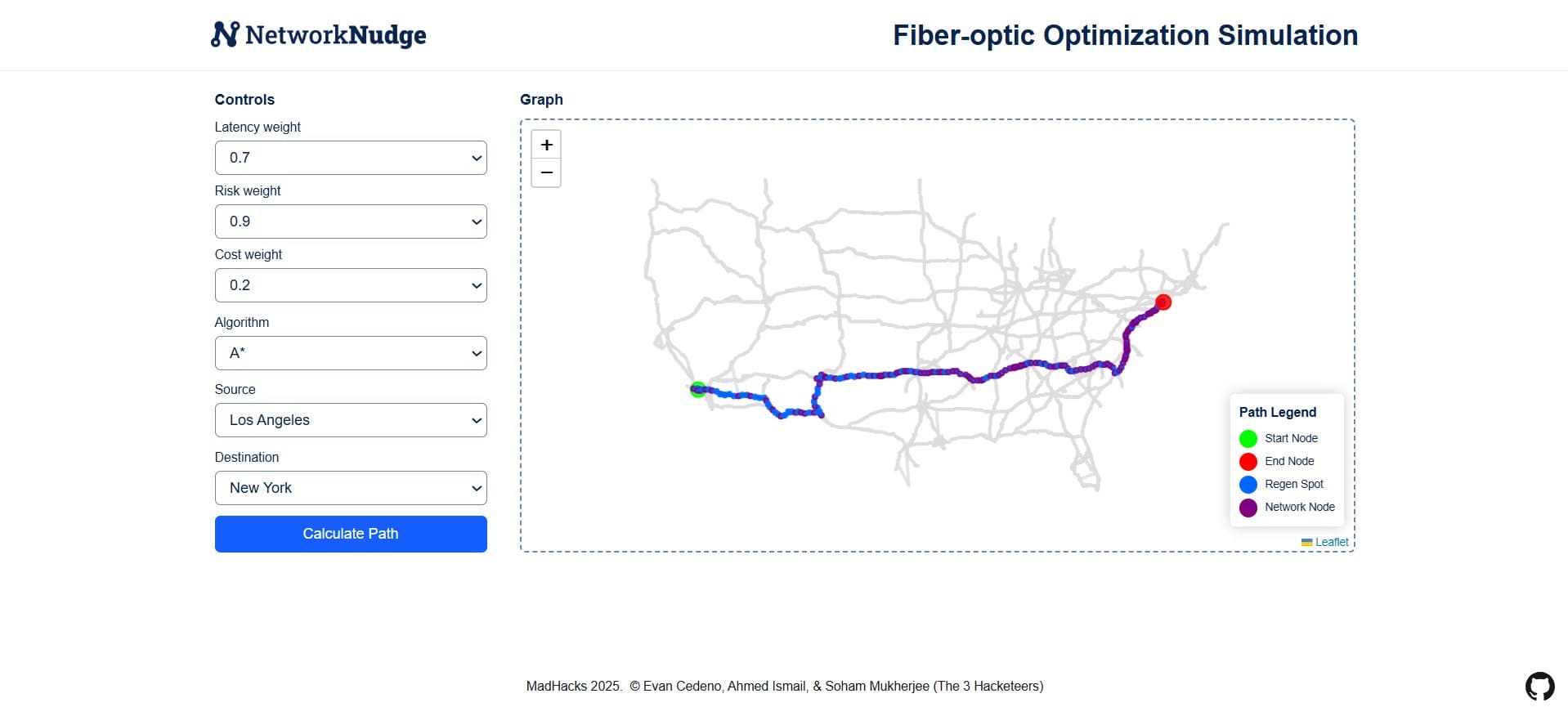This screenshot has width=1568, height=716.
Task: Pick a different Destination from New York
Action: pos(351,488)
